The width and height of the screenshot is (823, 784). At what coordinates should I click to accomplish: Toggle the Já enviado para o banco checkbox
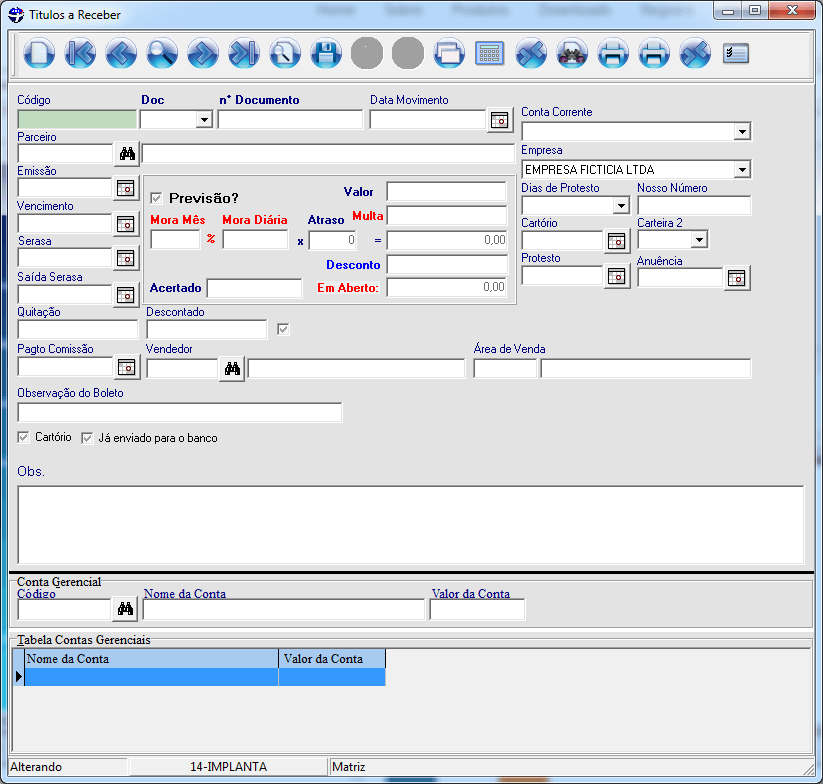(x=87, y=438)
